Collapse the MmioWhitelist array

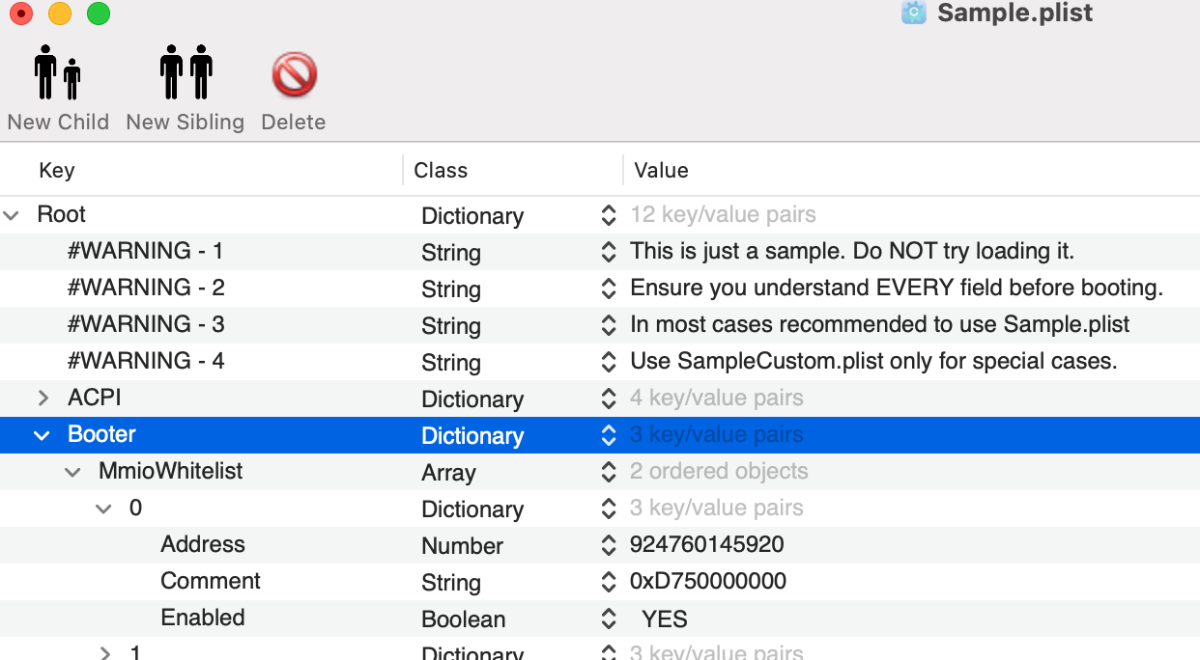[x=73, y=472]
